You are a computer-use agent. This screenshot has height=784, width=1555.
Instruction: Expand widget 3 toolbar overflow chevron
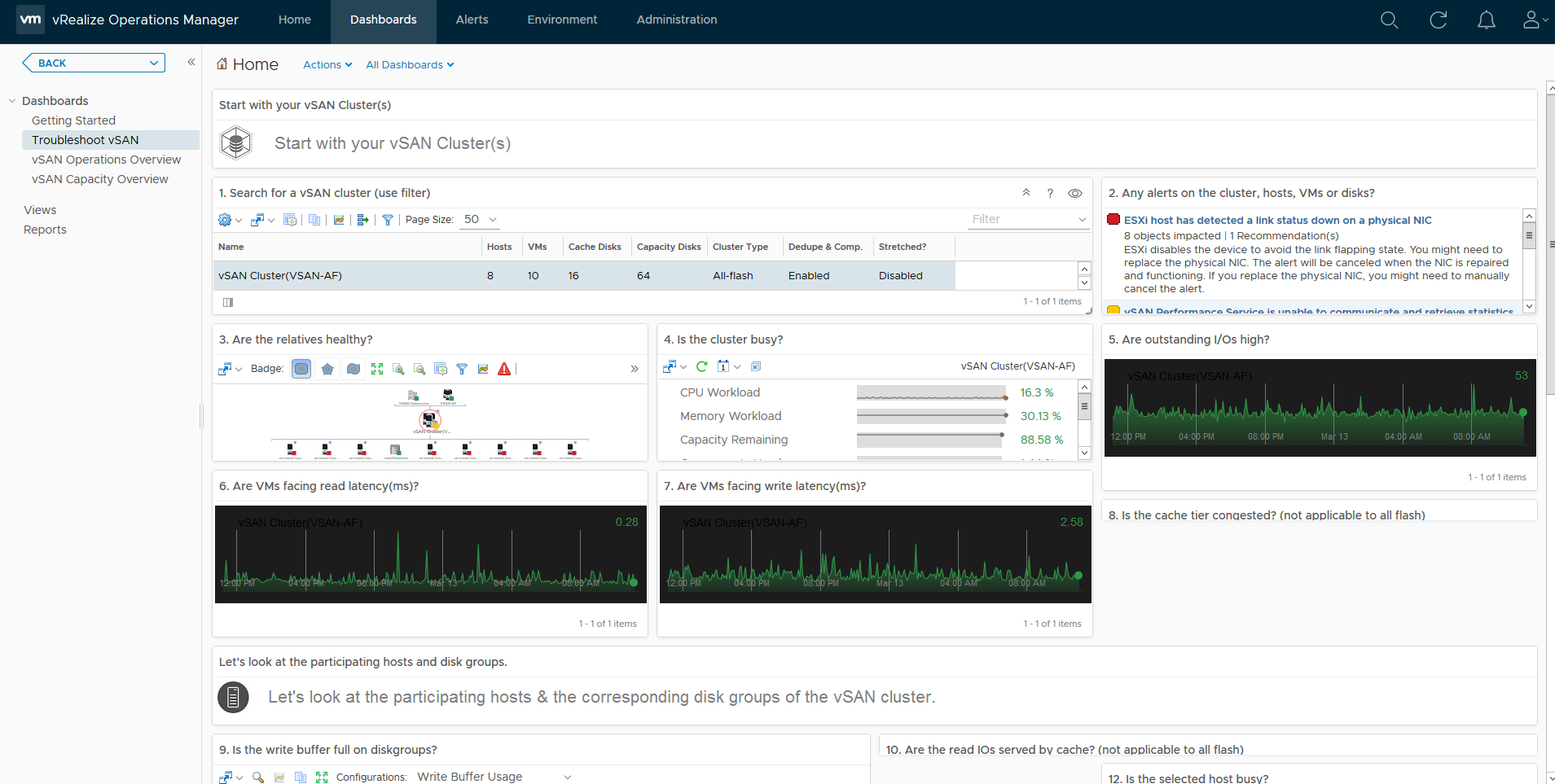coord(635,369)
